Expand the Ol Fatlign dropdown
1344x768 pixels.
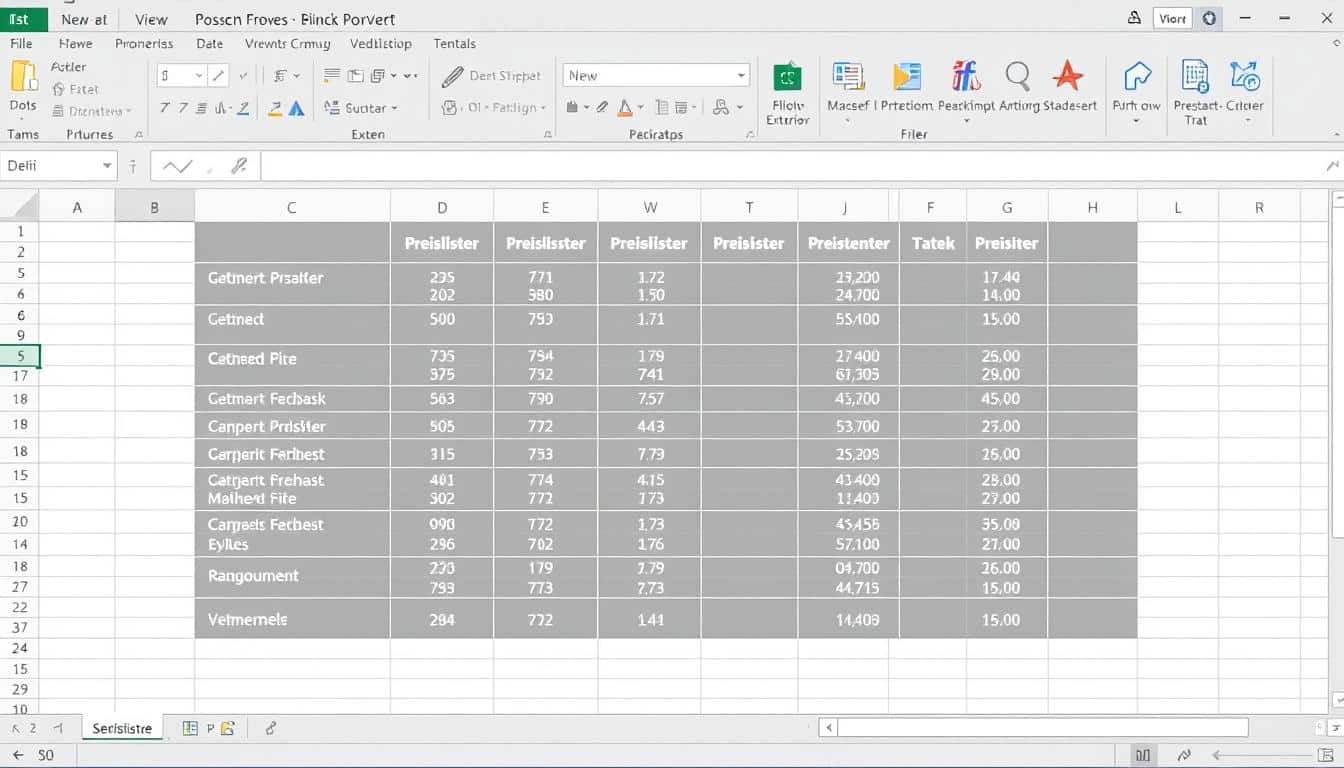(x=542, y=108)
